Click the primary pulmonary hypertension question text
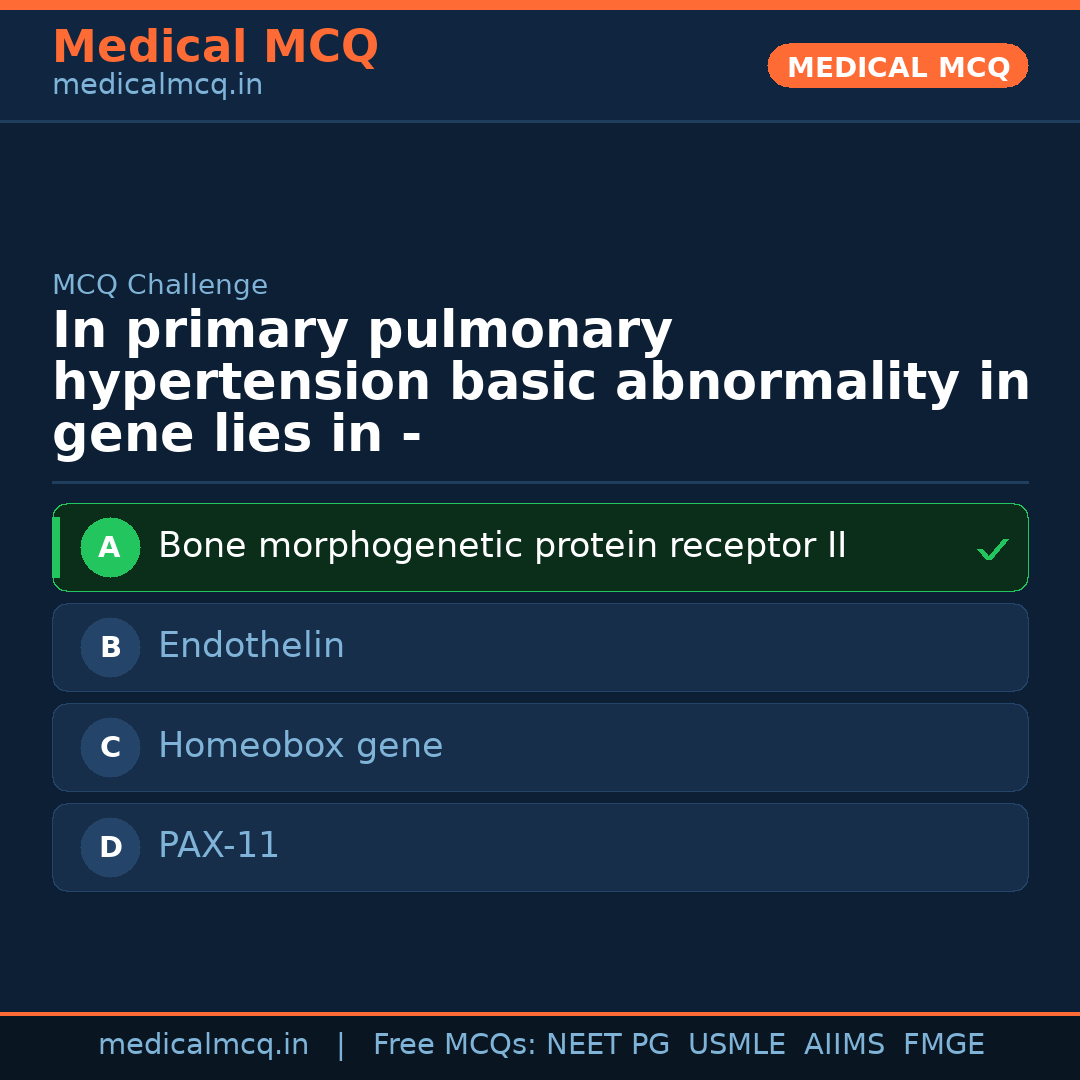The height and width of the screenshot is (1080, 1080). (540, 383)
